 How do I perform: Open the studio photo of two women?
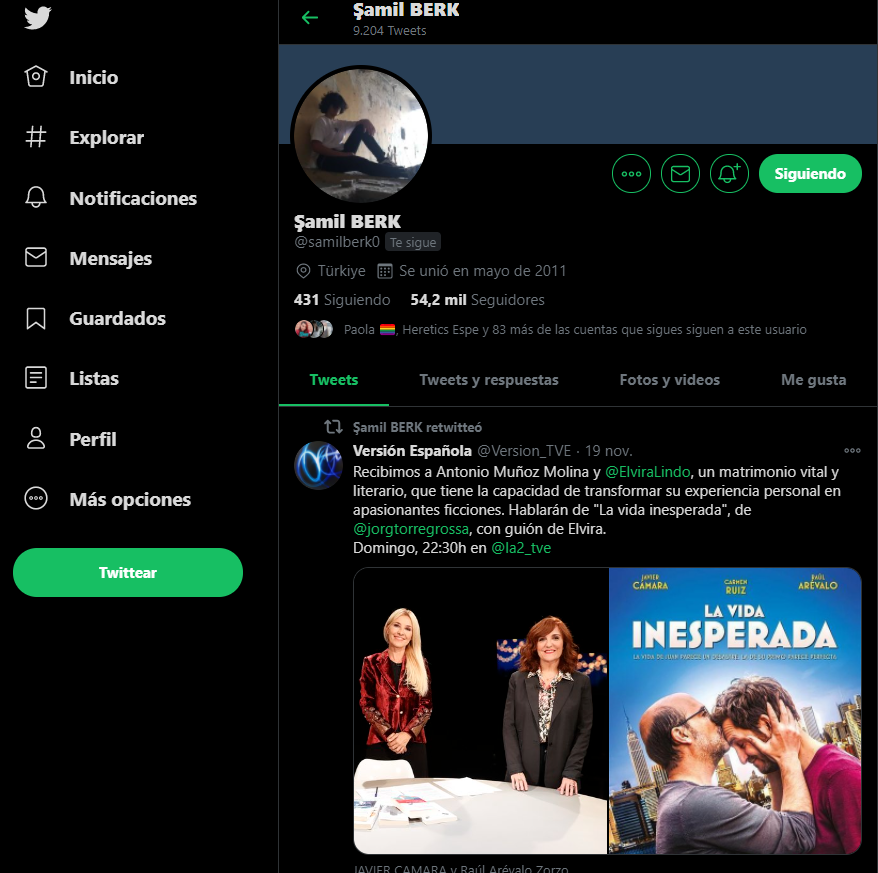point(480,711)
